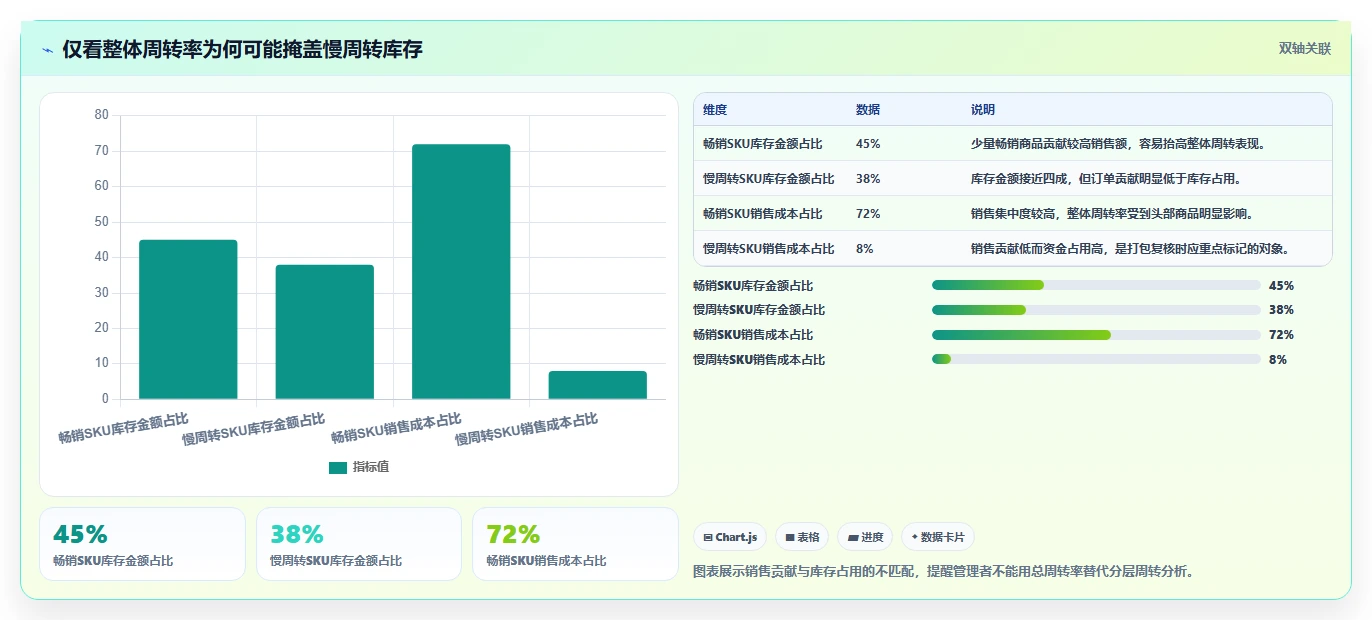The width and height of the screenshot is (1372, 620).
Task: Click the 8% figure beside progress bar
Action: tap(1278, 360)
